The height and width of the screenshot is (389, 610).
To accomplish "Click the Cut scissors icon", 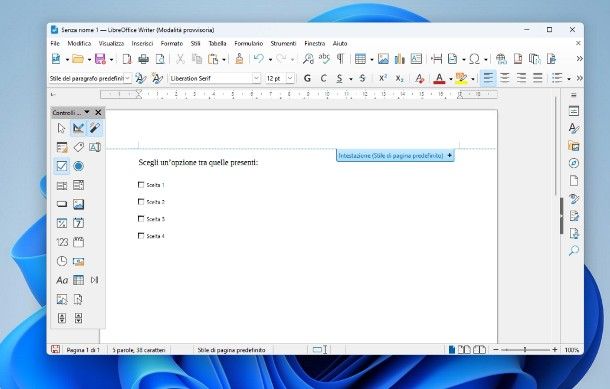I will click(x=180, y=59).
